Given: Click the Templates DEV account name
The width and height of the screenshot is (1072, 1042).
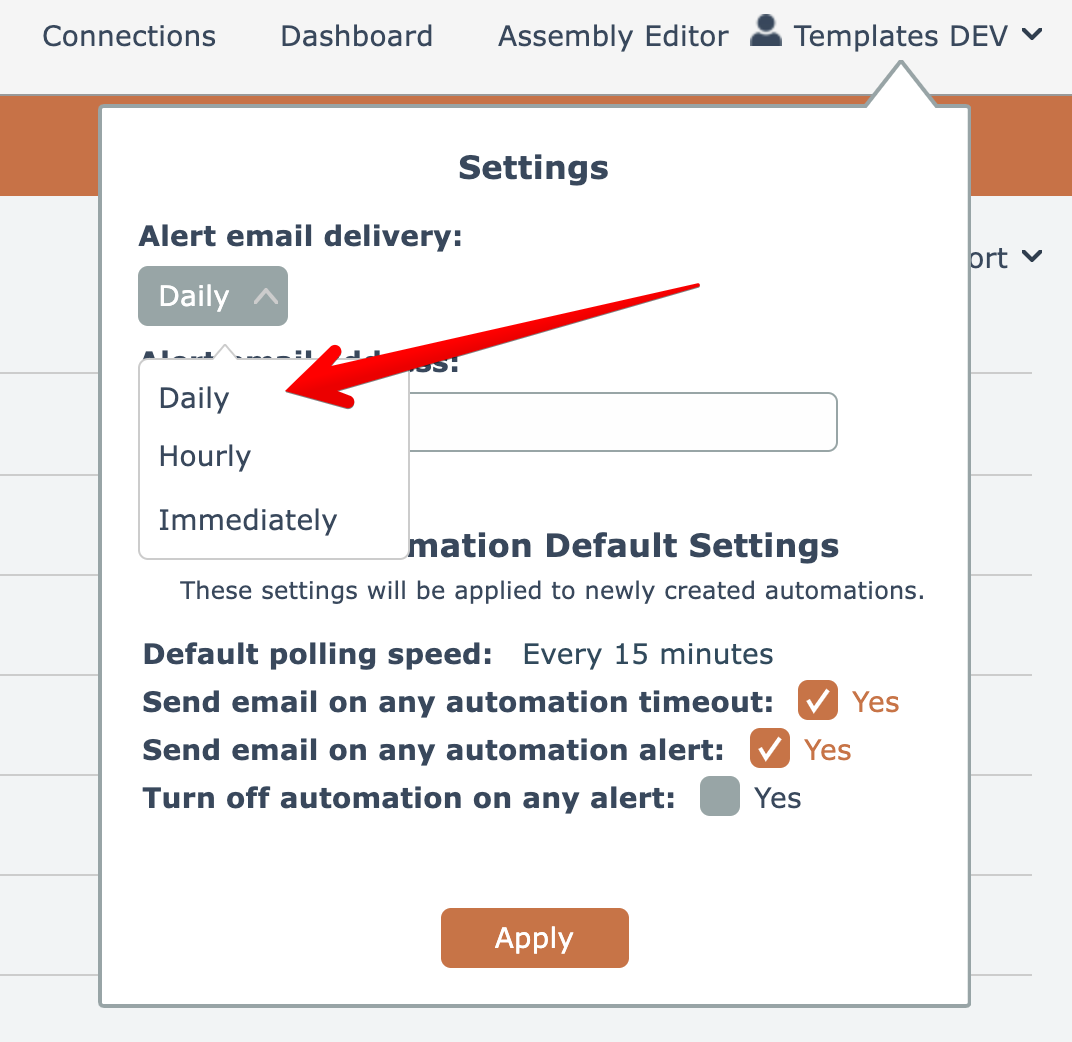Looking at the screenshot, I should click(x=900, y=37).
